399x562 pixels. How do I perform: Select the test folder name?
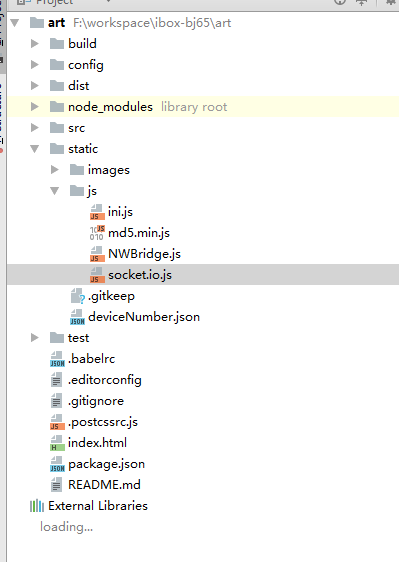pyautogui.click(x=79, y=338)
